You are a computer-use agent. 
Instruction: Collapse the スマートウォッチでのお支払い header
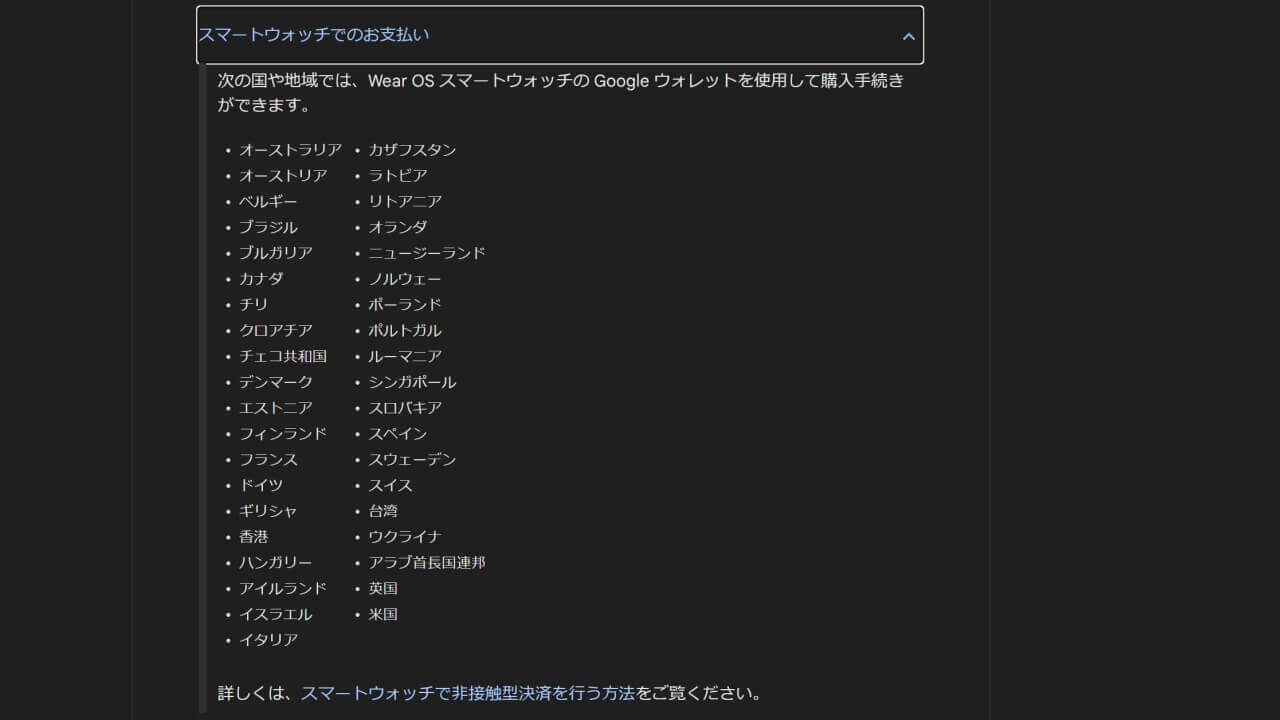[314, 35]
